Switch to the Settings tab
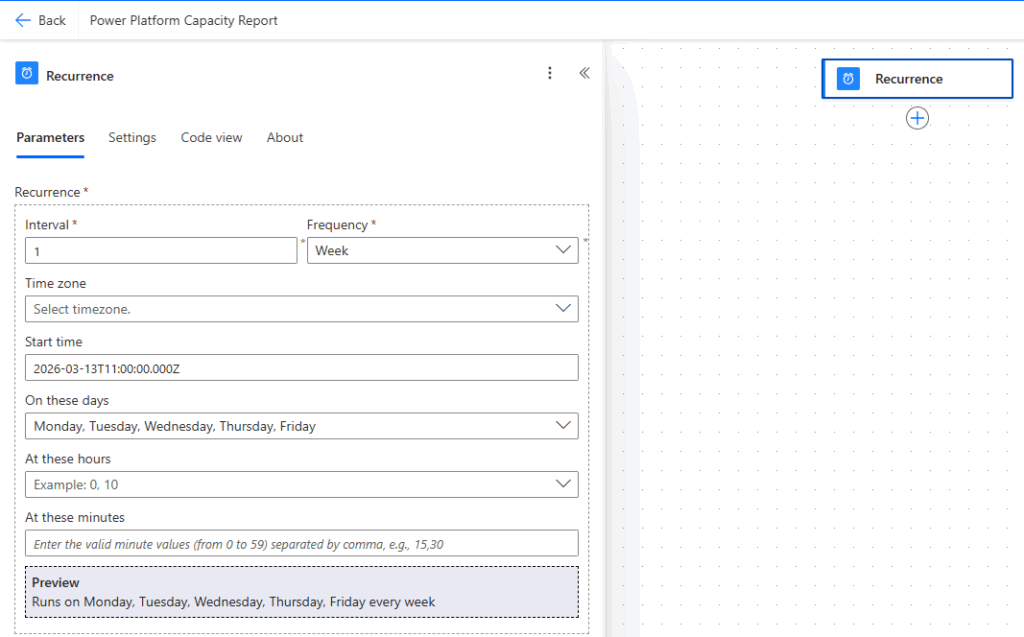 tap(132, 138)
